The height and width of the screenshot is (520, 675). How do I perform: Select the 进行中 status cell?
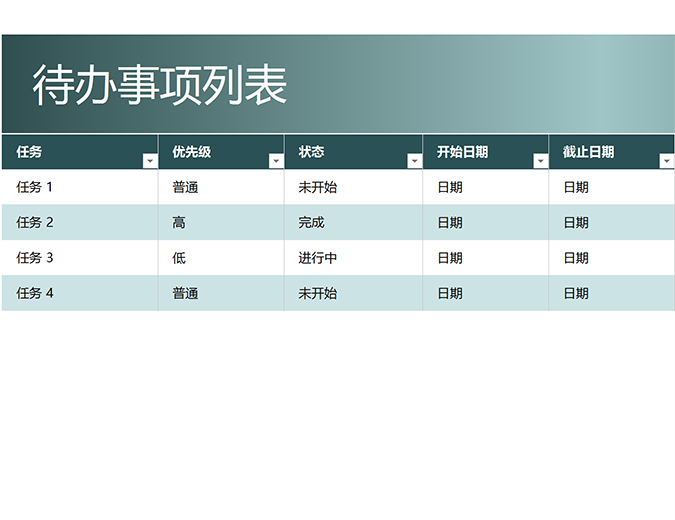pyautogui.click(x=353, y=258)
